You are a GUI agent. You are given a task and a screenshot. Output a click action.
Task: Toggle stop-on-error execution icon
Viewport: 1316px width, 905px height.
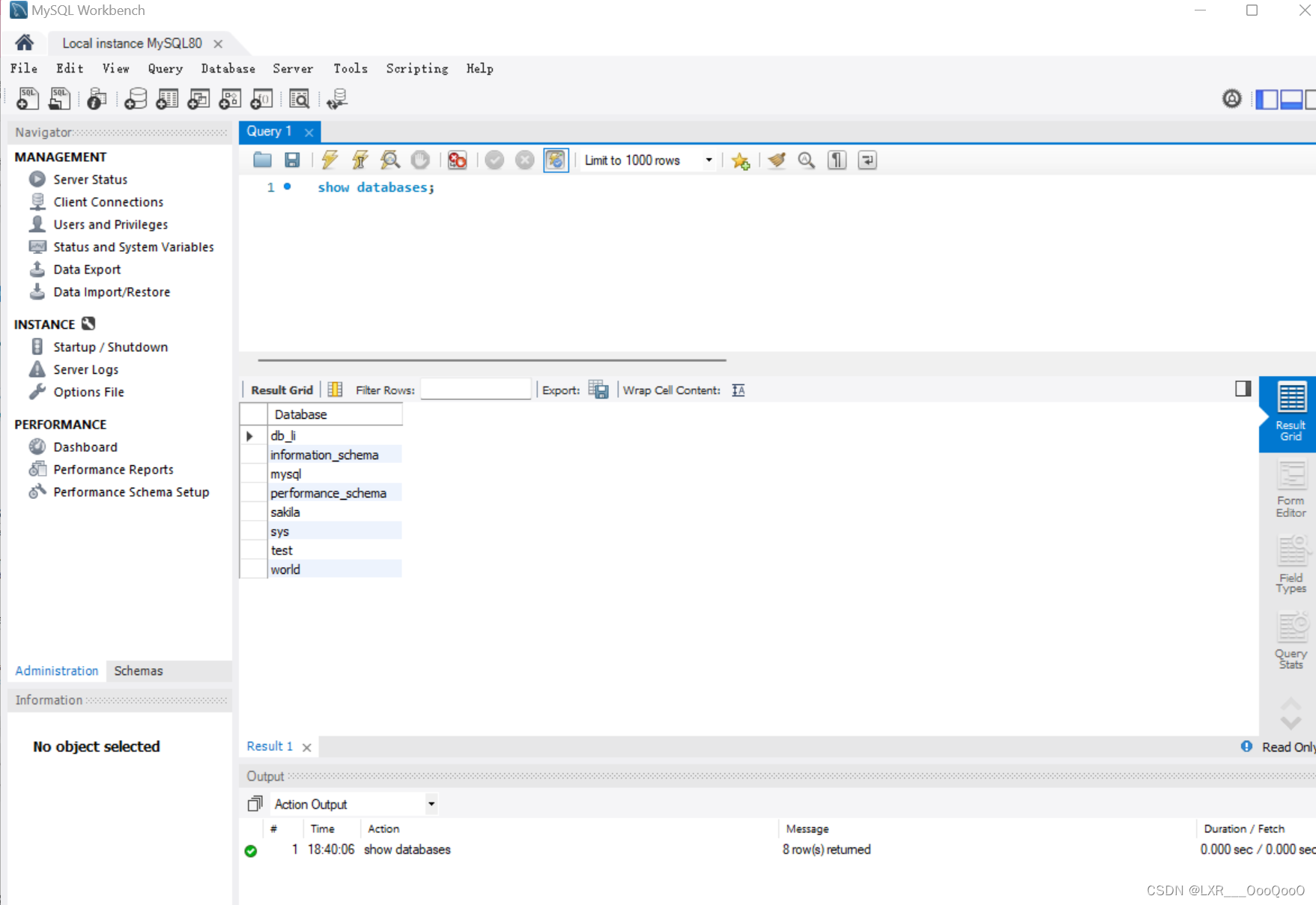[x=457, y=160]
